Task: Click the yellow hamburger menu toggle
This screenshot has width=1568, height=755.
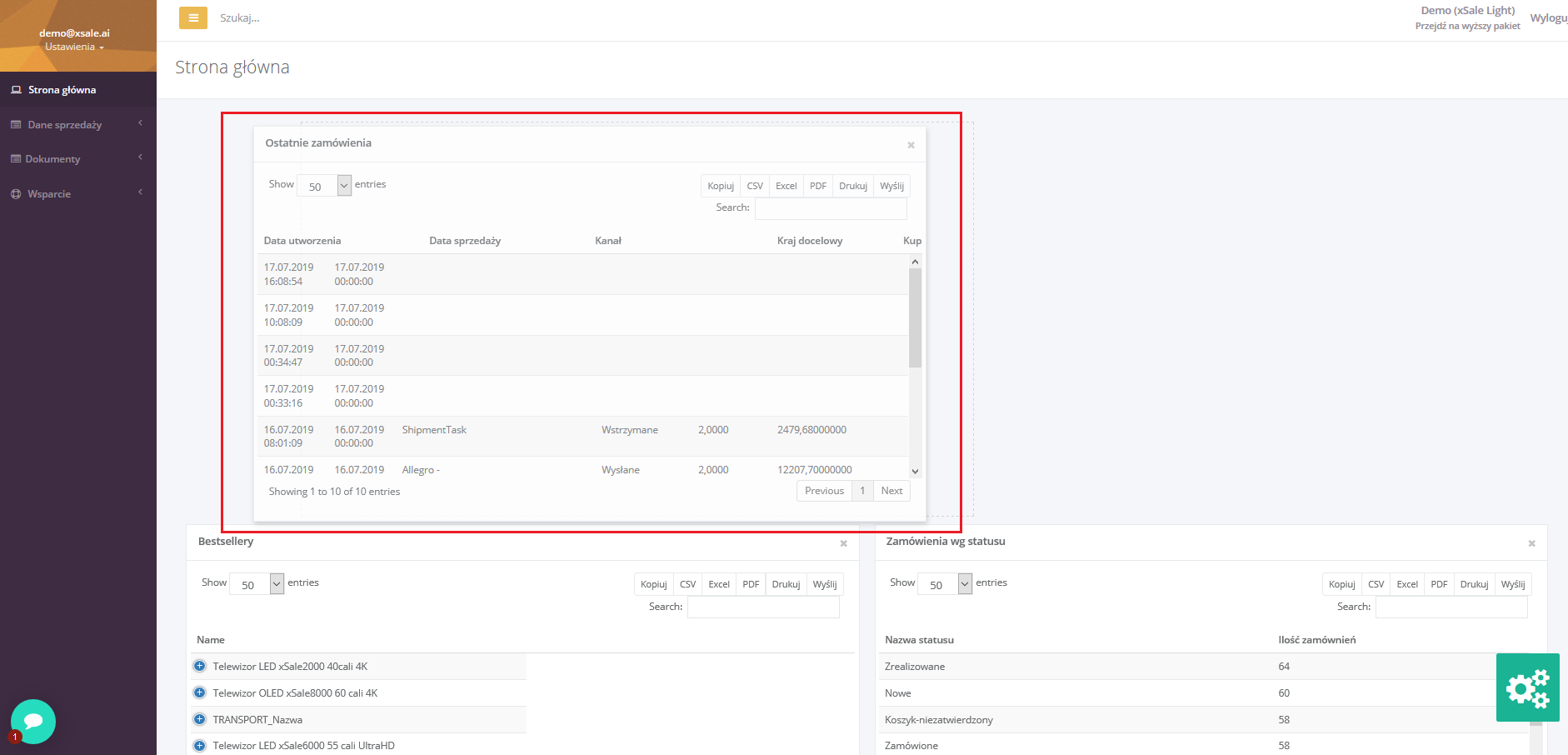Action: click(x=192, y=17)
